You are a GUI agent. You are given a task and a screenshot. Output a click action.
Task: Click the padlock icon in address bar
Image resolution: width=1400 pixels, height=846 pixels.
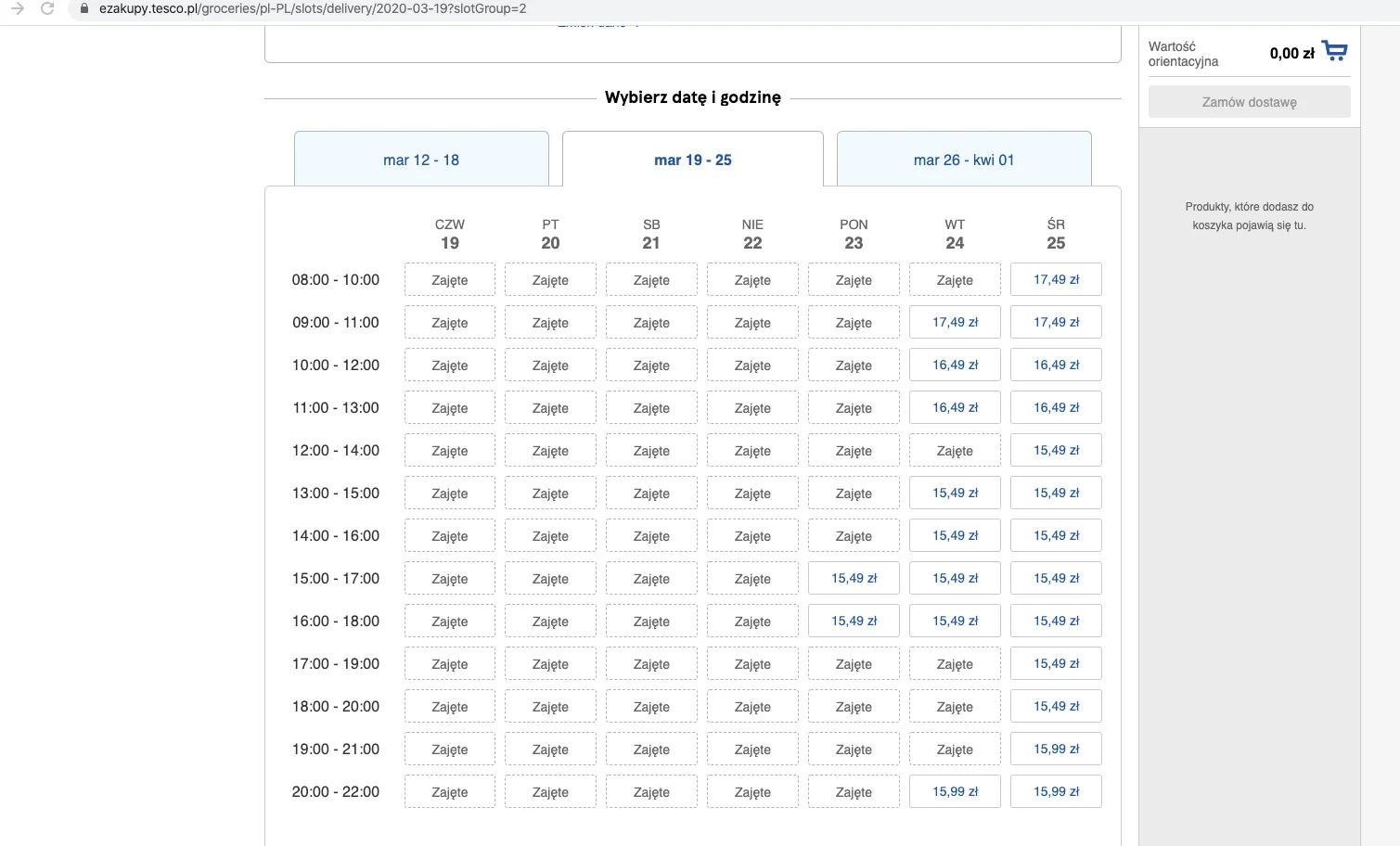coord(85,8)
